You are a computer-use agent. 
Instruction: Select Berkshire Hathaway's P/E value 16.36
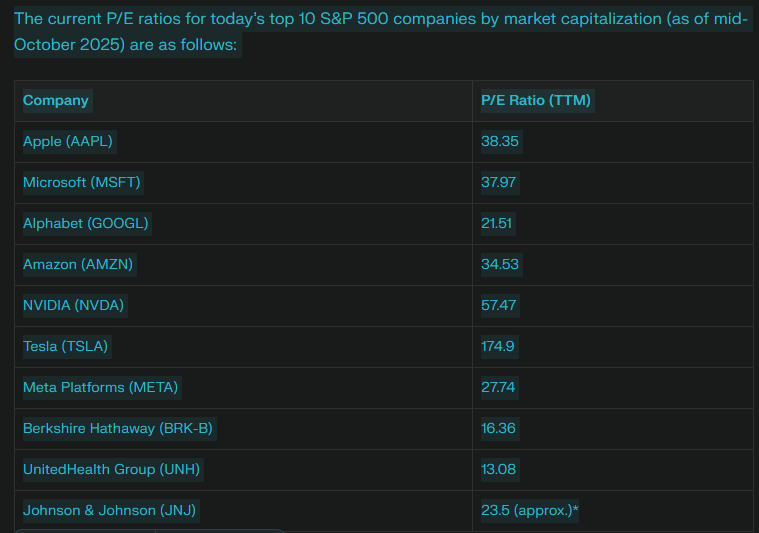click(499, 428)
